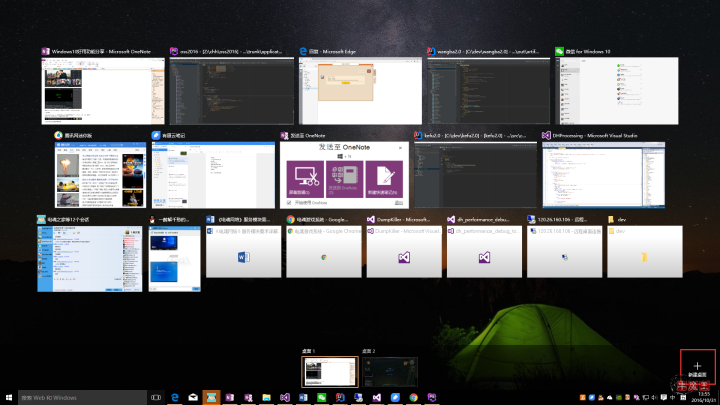Select the Microsoft OneNote window thumbnail
Viewport: 720px width, 405px height.
point(103,90)
